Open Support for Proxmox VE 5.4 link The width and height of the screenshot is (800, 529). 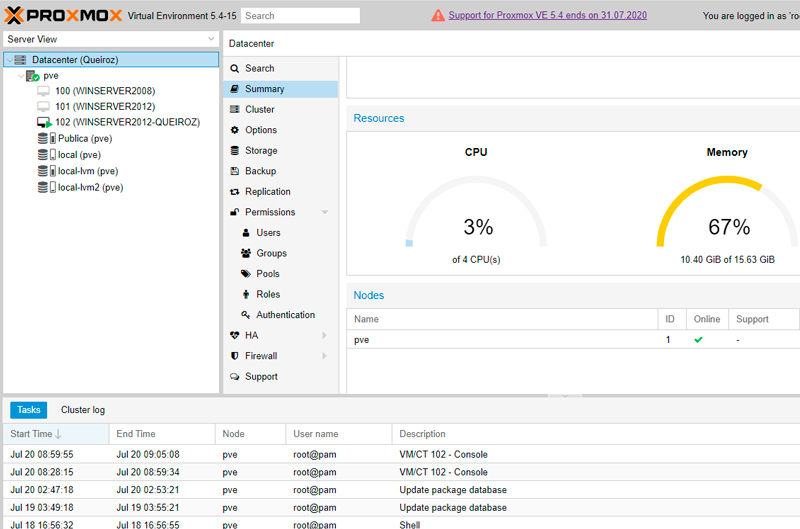[x=547, y=15]
